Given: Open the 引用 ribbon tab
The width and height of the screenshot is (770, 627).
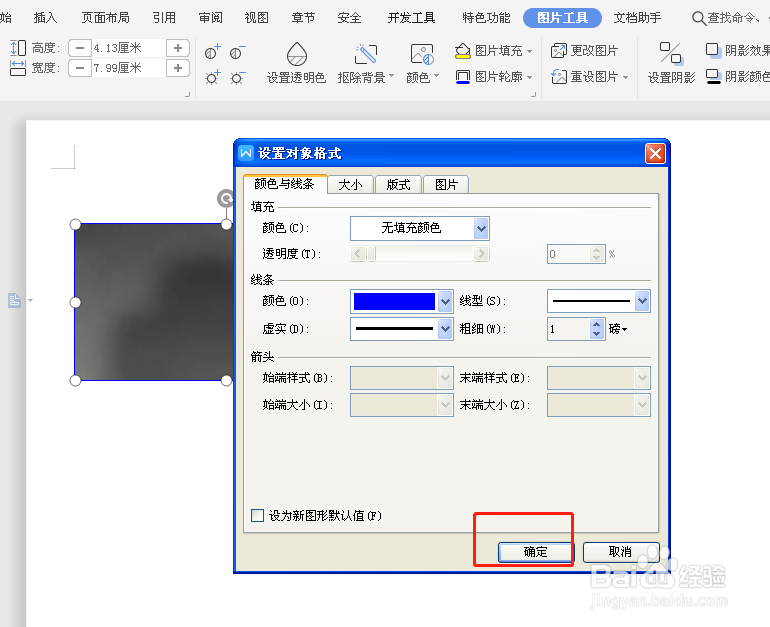Looking at the screenshot, I should pyautogui.click(x=164, y=18).
